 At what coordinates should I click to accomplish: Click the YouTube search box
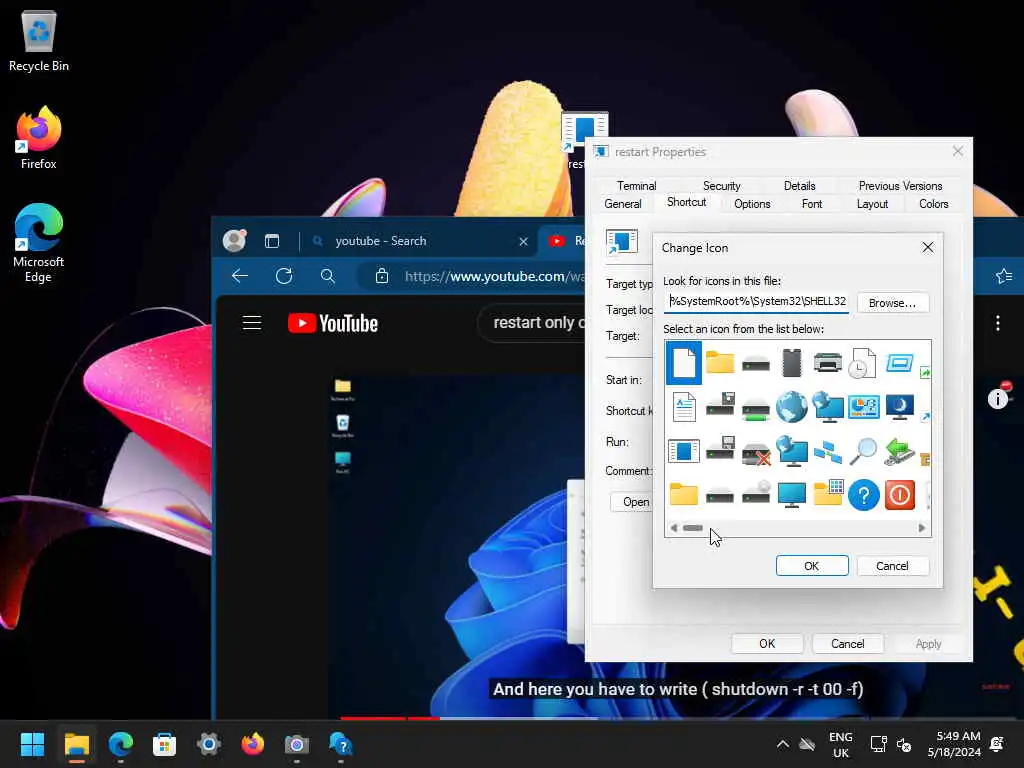[532, 323]
